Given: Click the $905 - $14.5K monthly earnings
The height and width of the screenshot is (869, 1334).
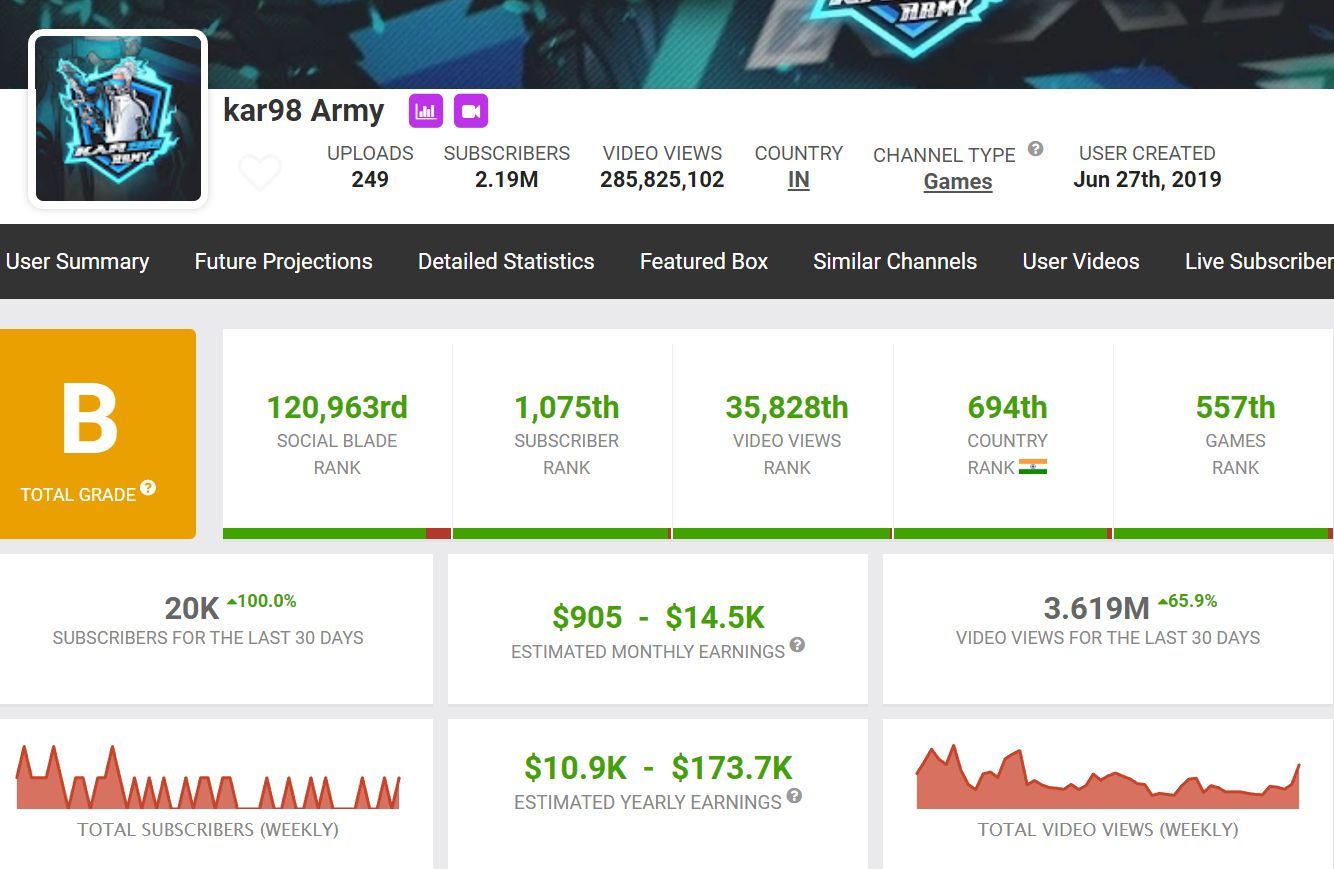Looking at the screenshot, I should (658, 618).
